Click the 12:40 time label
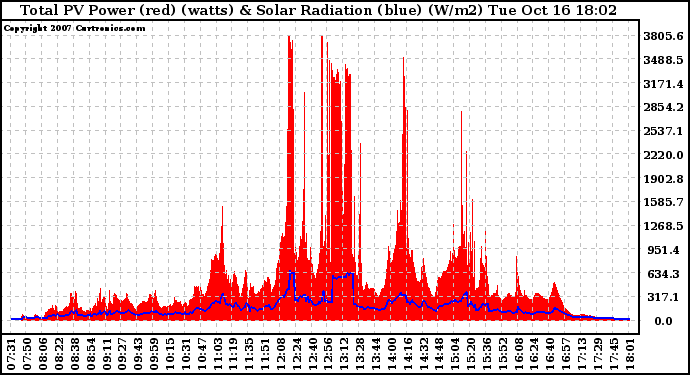The image size is (690, 375). coord(312,354)
